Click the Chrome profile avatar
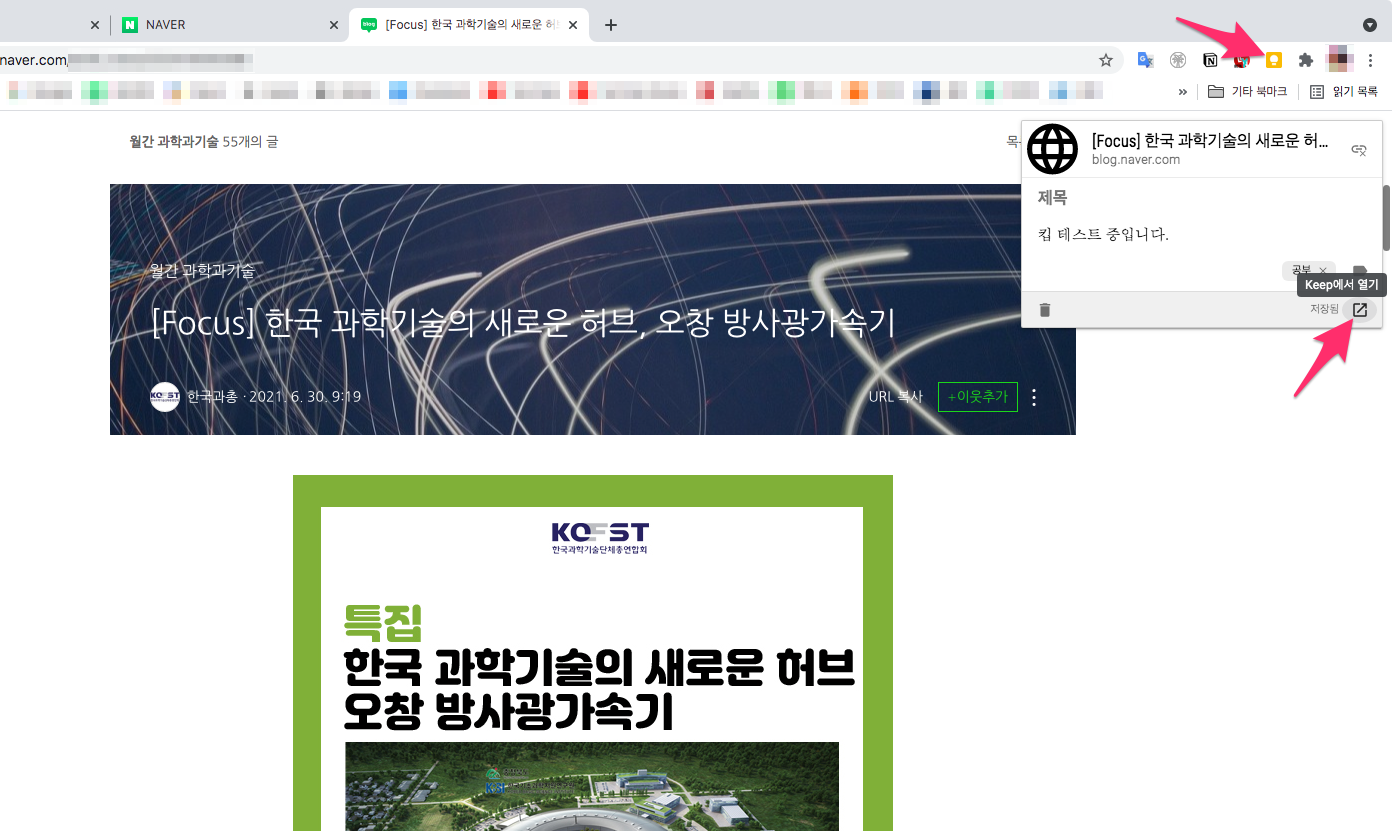The image size is (1392, 831). tap(1340, 60)
